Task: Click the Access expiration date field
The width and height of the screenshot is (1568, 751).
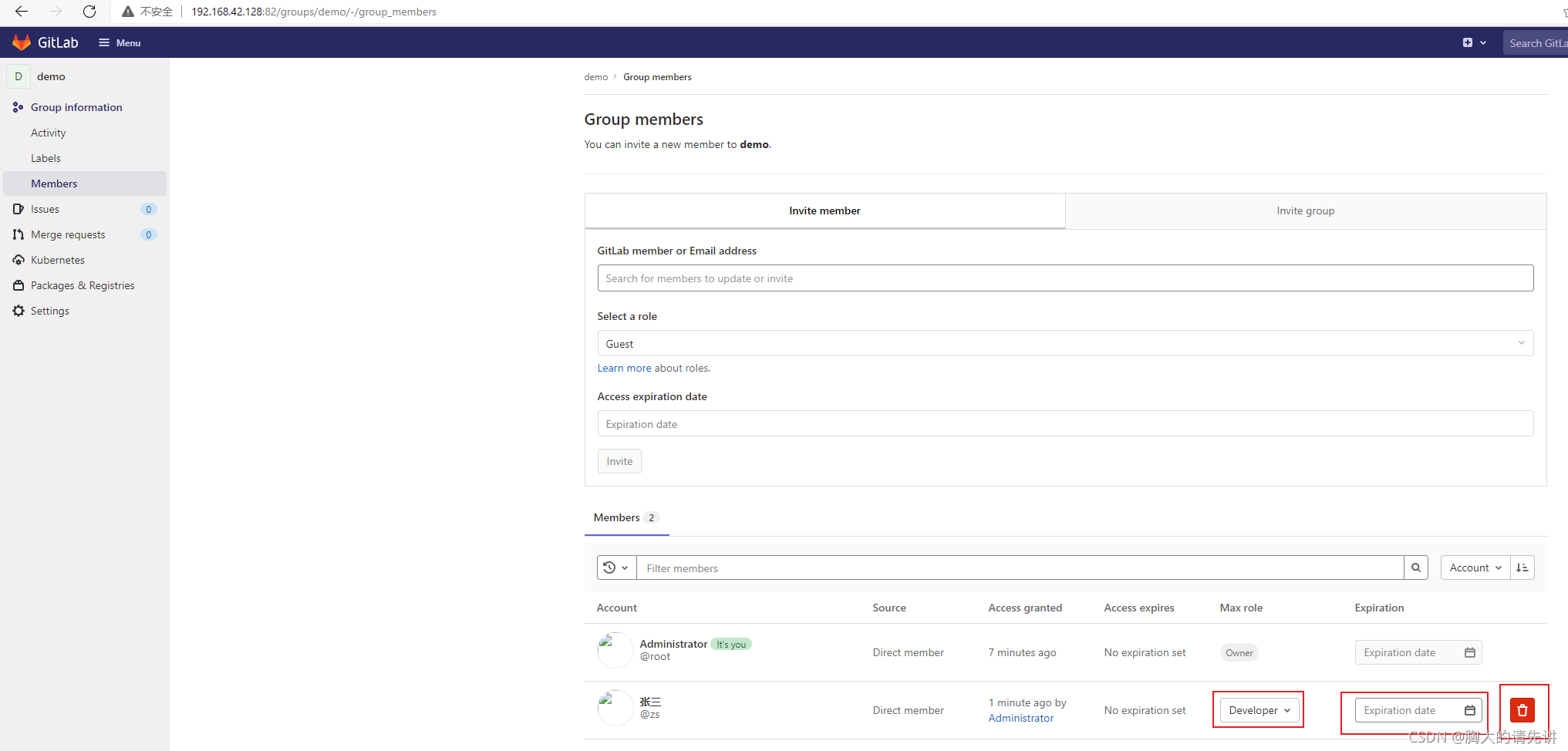Action: [x=1065, y=424]
